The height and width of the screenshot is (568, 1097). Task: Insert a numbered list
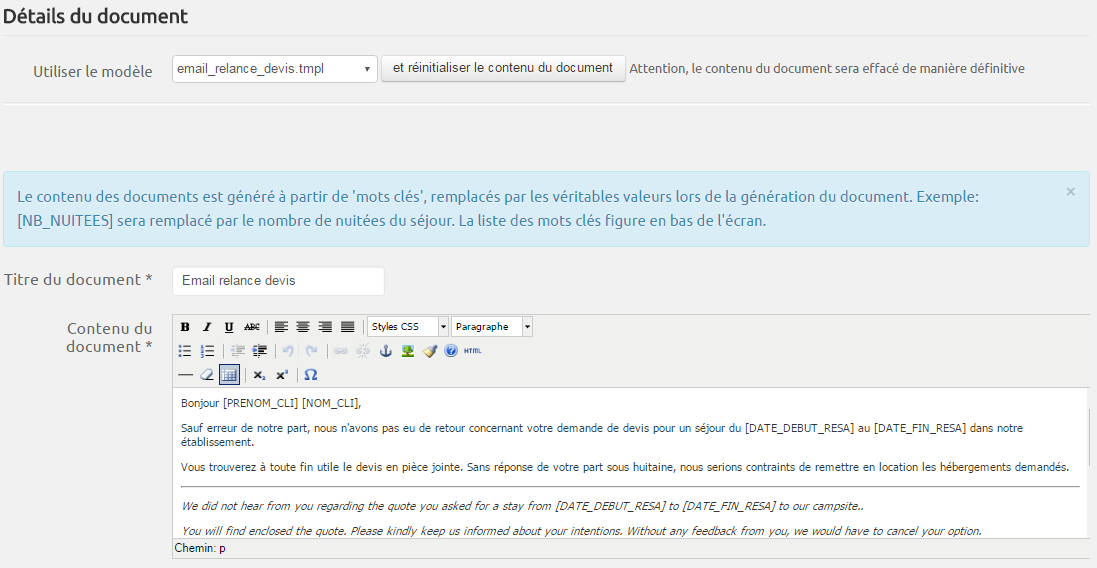tap(208, 351)
